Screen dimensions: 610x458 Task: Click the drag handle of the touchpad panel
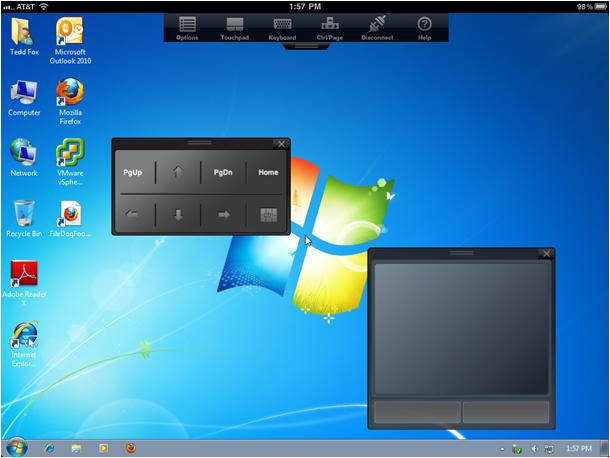coord(461,253)
